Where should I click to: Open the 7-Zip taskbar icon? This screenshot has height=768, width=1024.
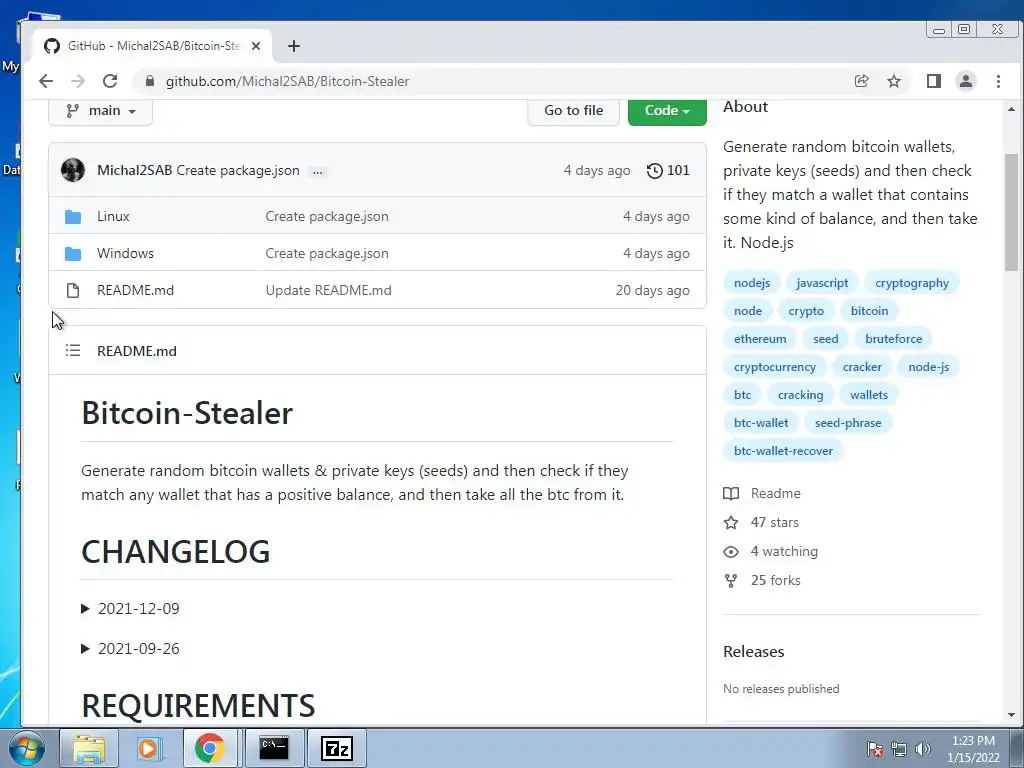(x=336, y=748)
